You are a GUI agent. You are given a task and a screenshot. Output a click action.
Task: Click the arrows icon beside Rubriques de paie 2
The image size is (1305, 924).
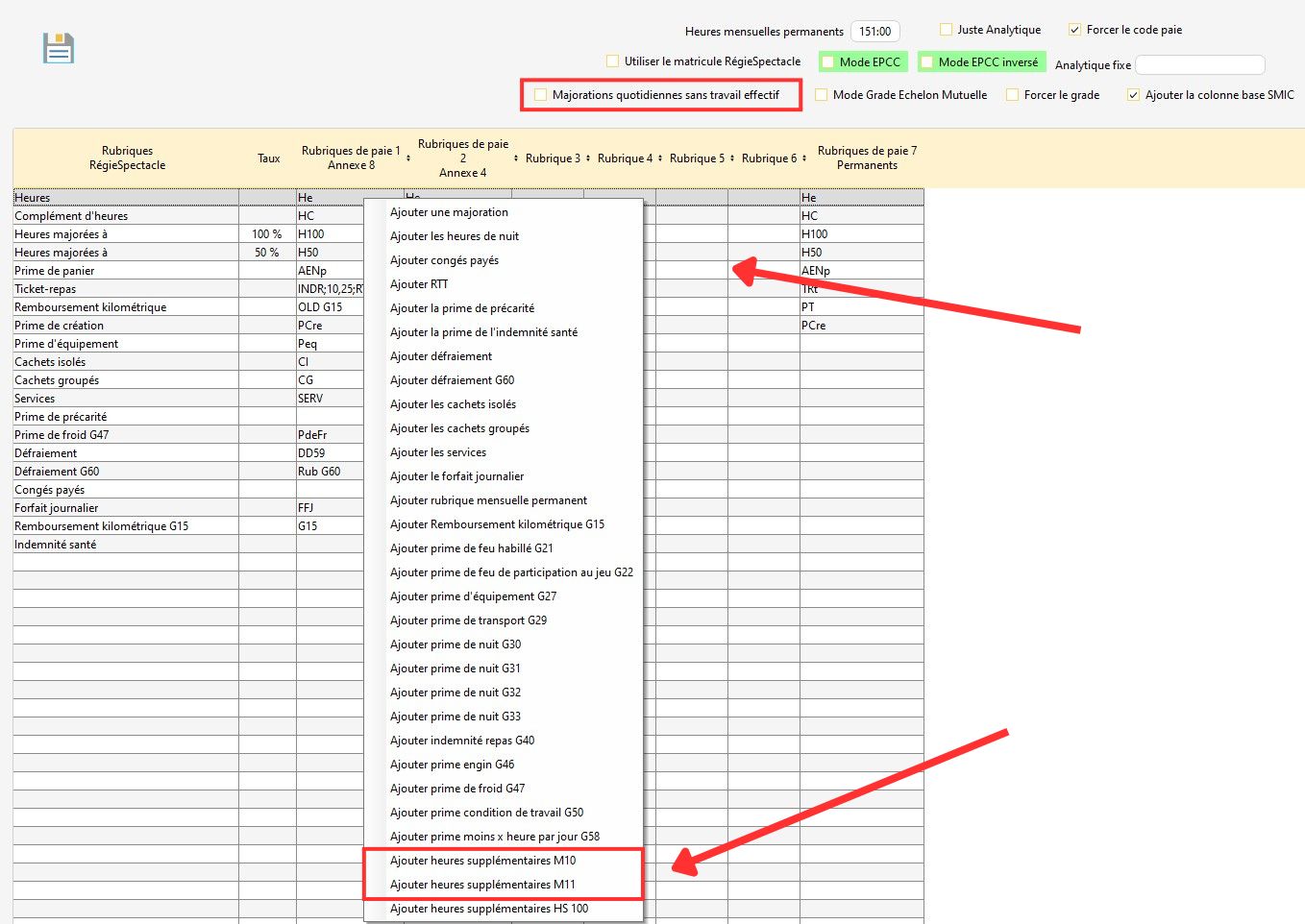click(516, 158)
